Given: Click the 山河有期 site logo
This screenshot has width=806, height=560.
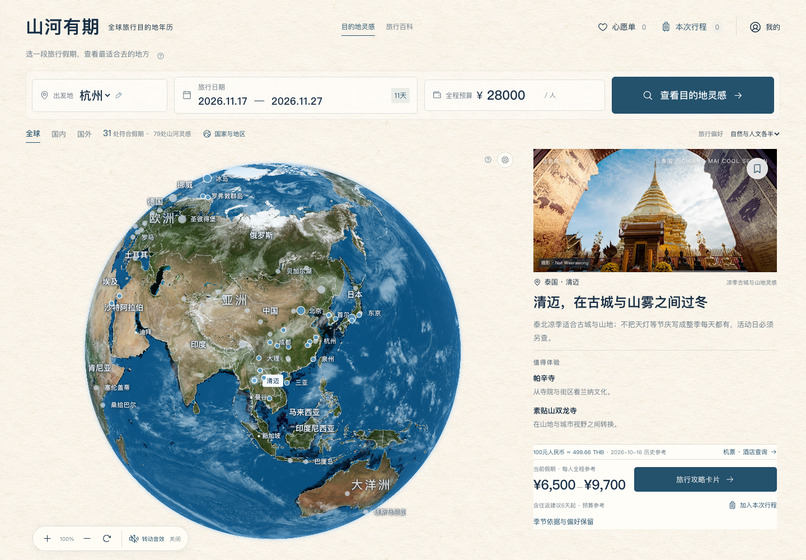Looking at the screenshot, I should pos(62,27).
